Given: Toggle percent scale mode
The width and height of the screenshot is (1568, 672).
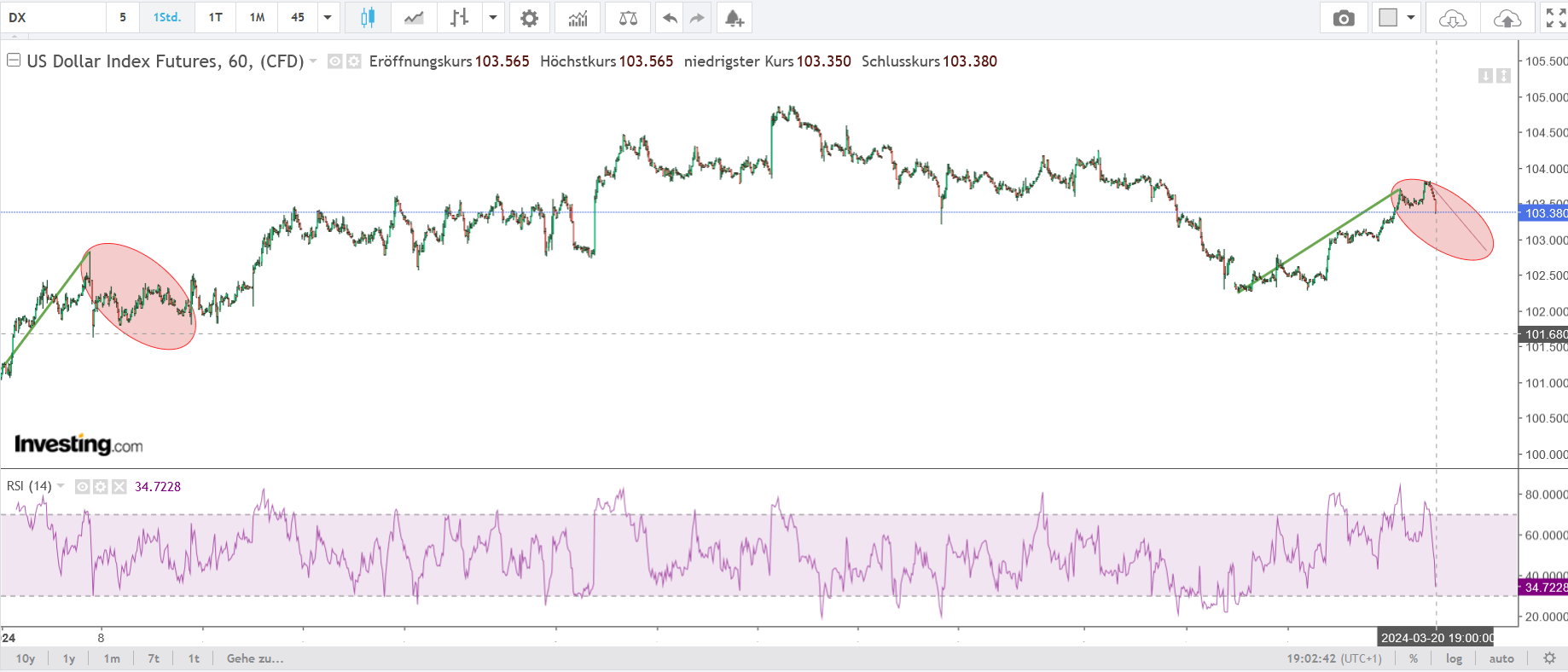Looking at the screenshot, I should coord(1414,658).
